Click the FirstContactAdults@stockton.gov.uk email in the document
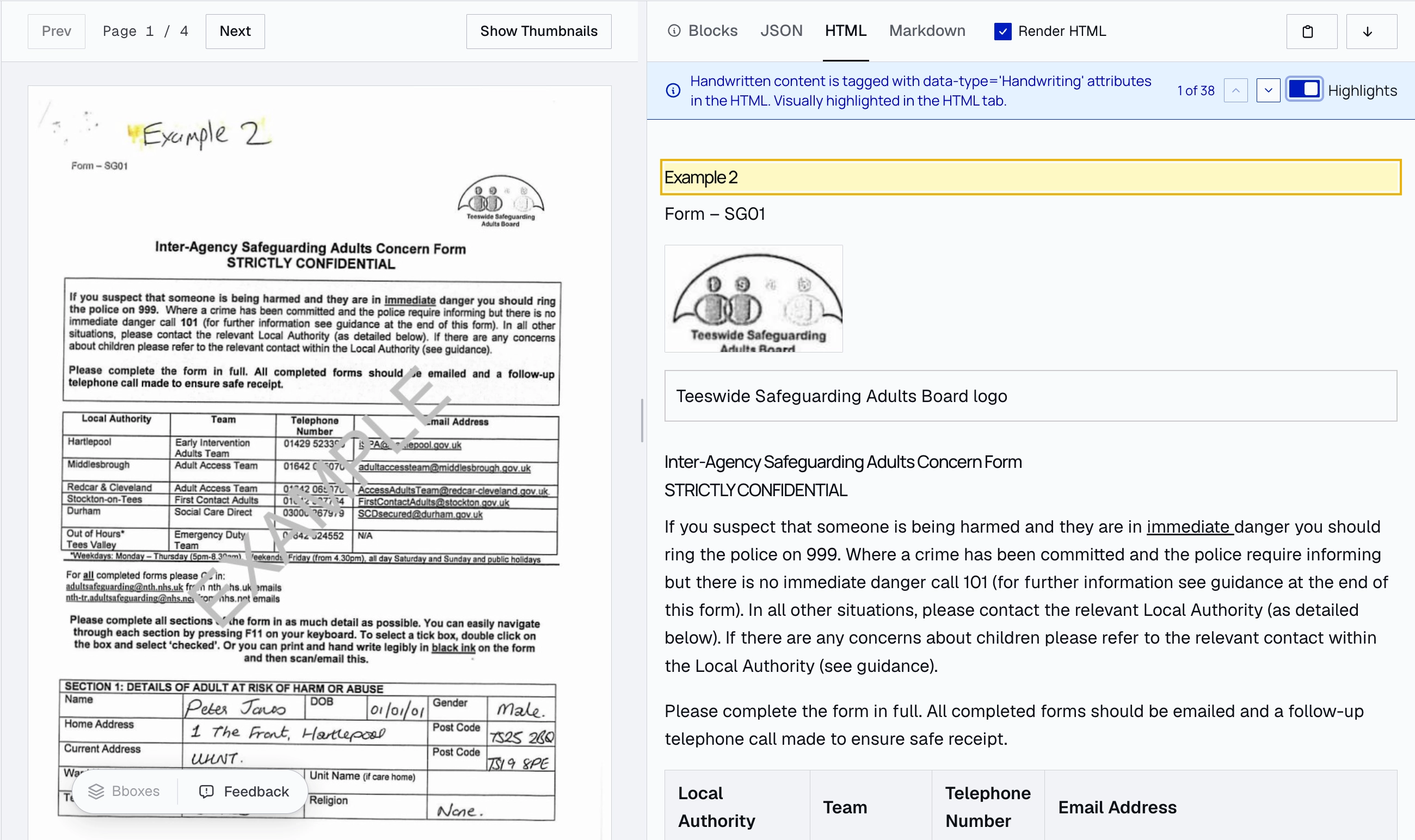1415x840 pixels. [x=433, y=502]
